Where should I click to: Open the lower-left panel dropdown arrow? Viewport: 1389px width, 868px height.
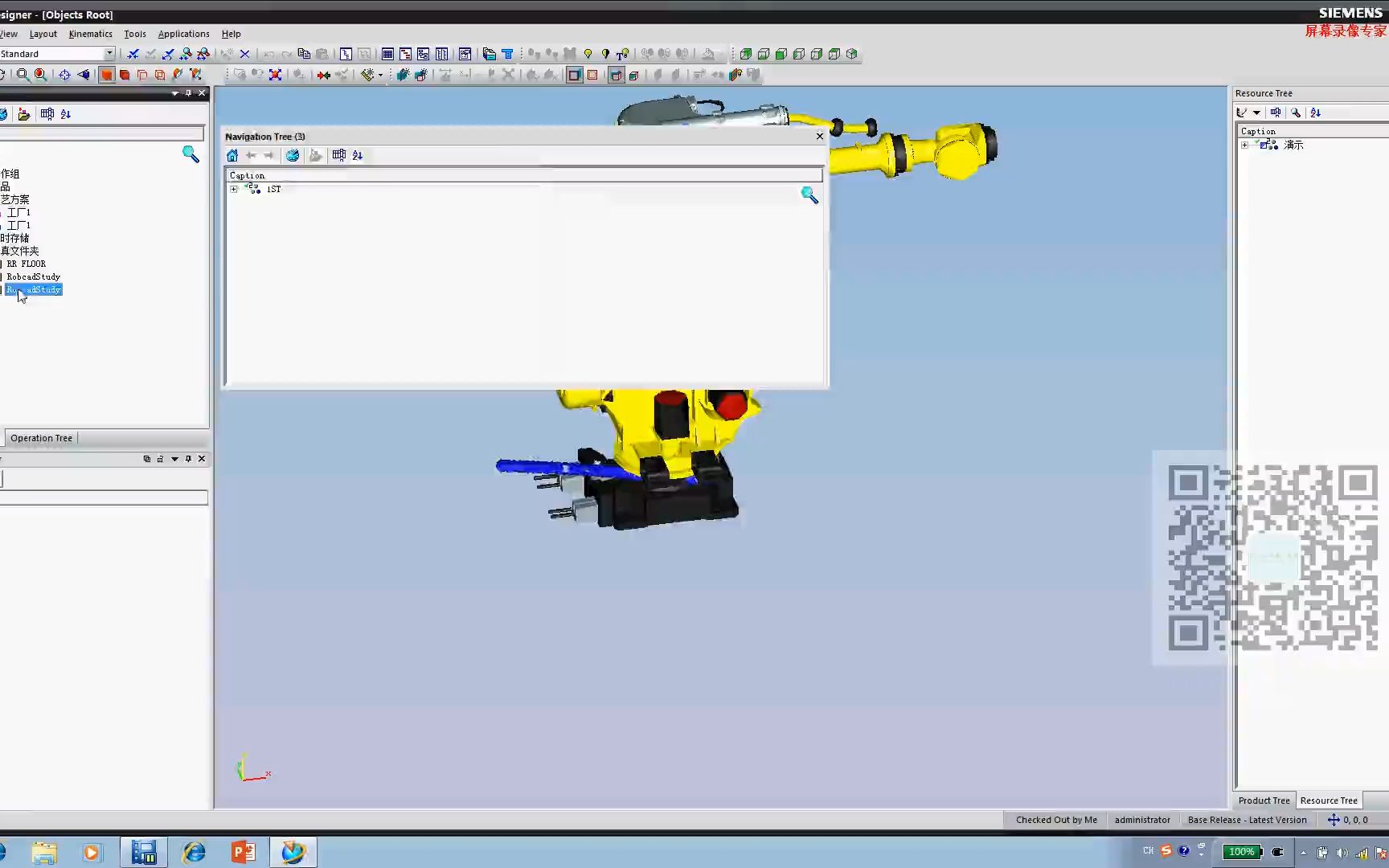(174, 459)
